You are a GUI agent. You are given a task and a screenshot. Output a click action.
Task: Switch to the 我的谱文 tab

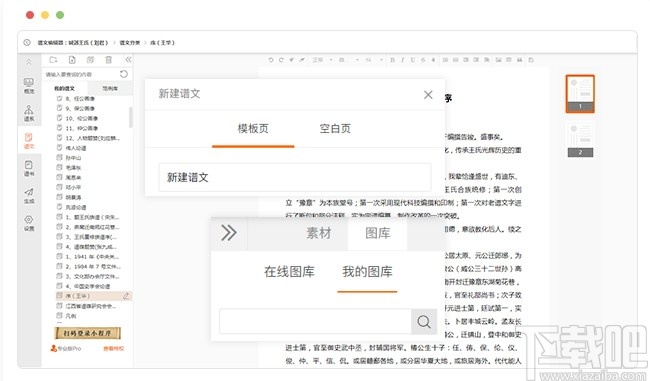(64, 88)
